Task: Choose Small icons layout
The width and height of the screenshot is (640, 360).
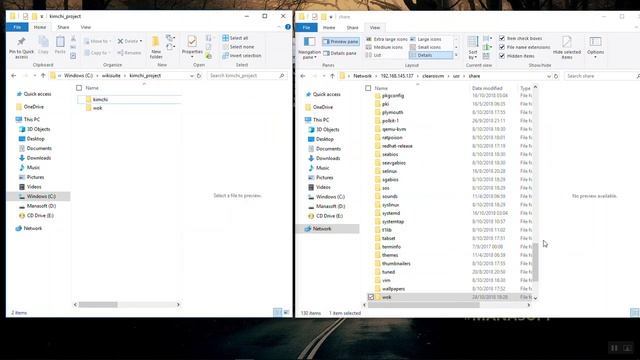Action: click(x=425, y=47)
